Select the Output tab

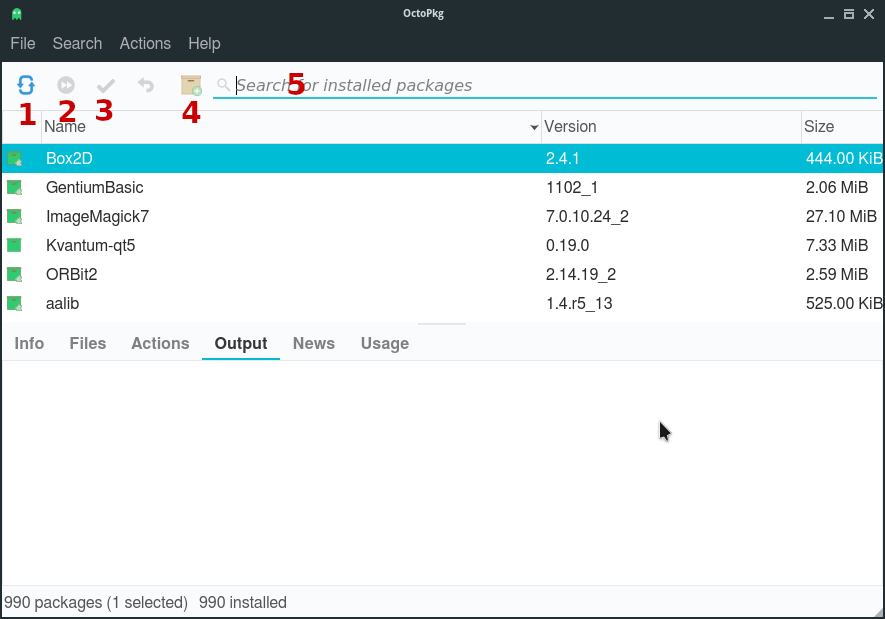pyautogui.click(x=241, y=343)
